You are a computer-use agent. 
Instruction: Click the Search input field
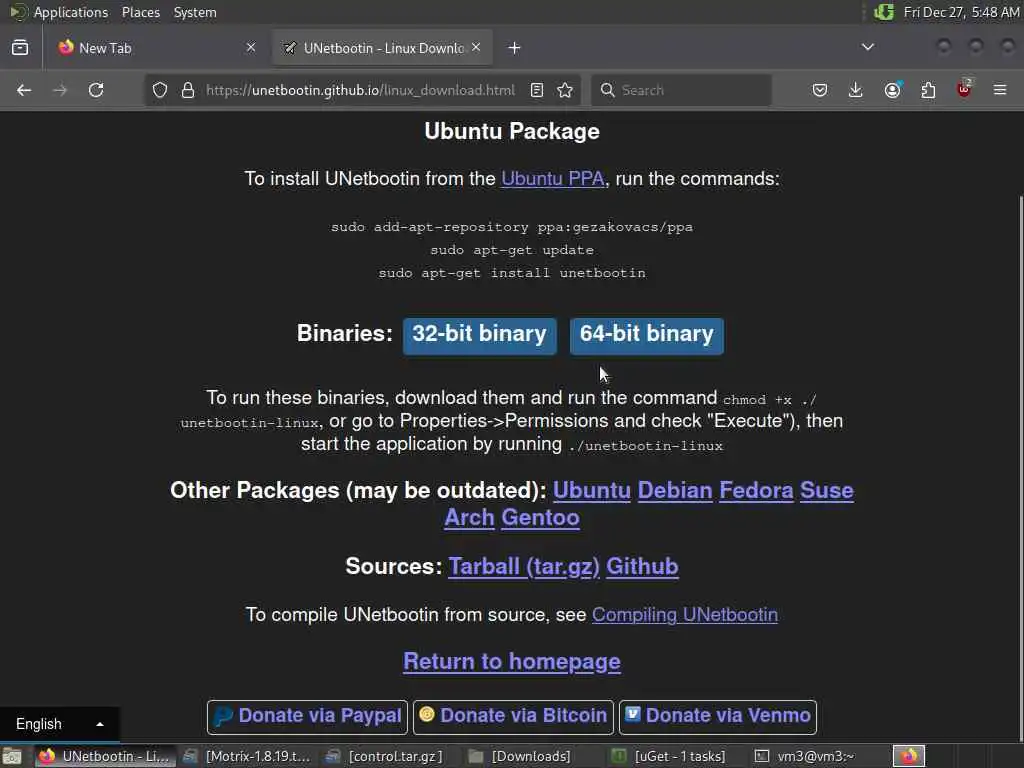click(x=681, y=90)
